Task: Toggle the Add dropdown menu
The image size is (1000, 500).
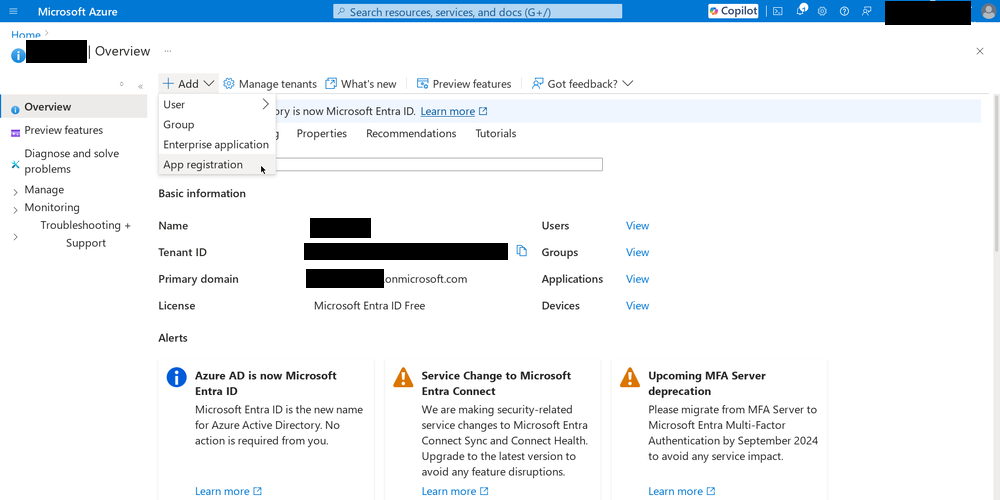Action: 188,84
